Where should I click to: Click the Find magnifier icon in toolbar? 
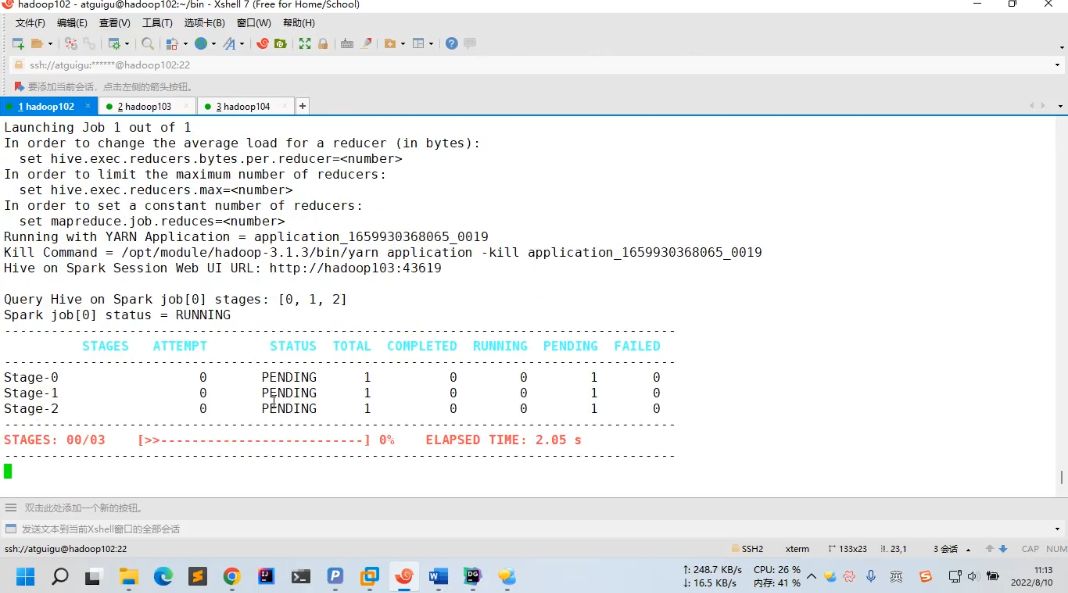click(148, 44)
